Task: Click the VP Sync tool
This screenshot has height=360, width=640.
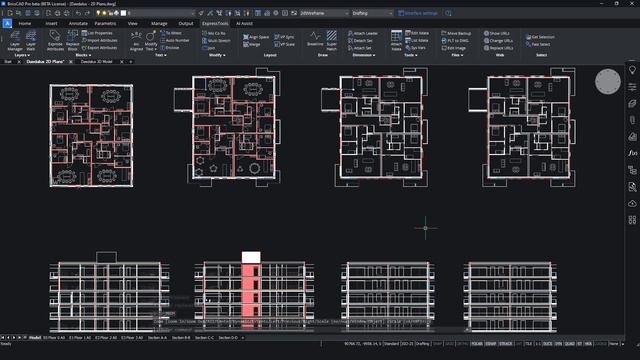Action: point(284,37)
